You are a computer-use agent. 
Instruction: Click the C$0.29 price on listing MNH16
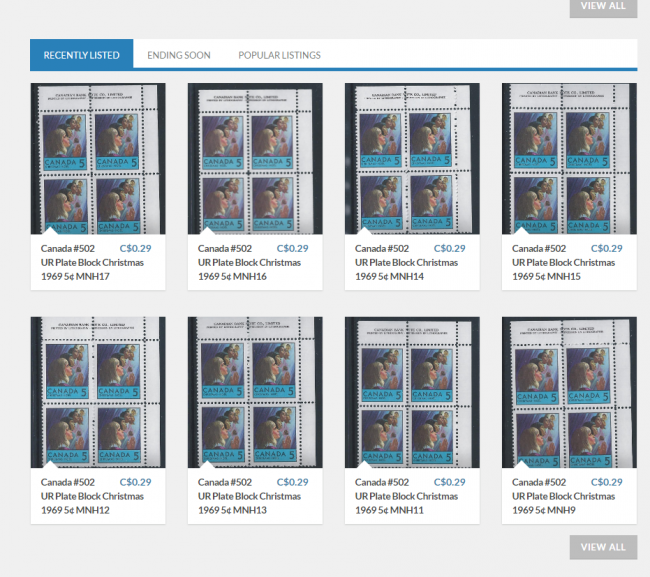293,248
